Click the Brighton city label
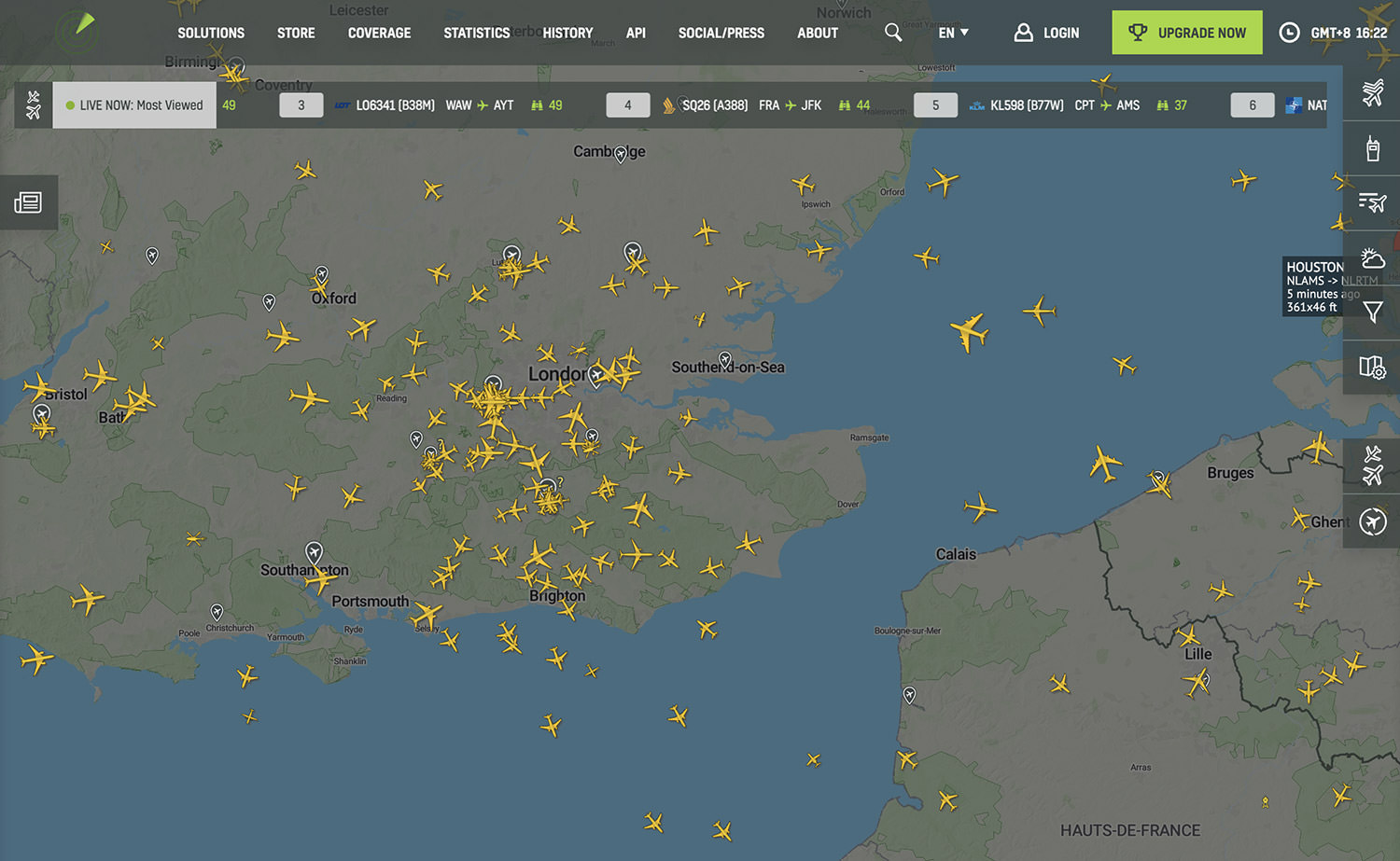The width and height of the screenshot is (1400, 861). click(557, 596)
